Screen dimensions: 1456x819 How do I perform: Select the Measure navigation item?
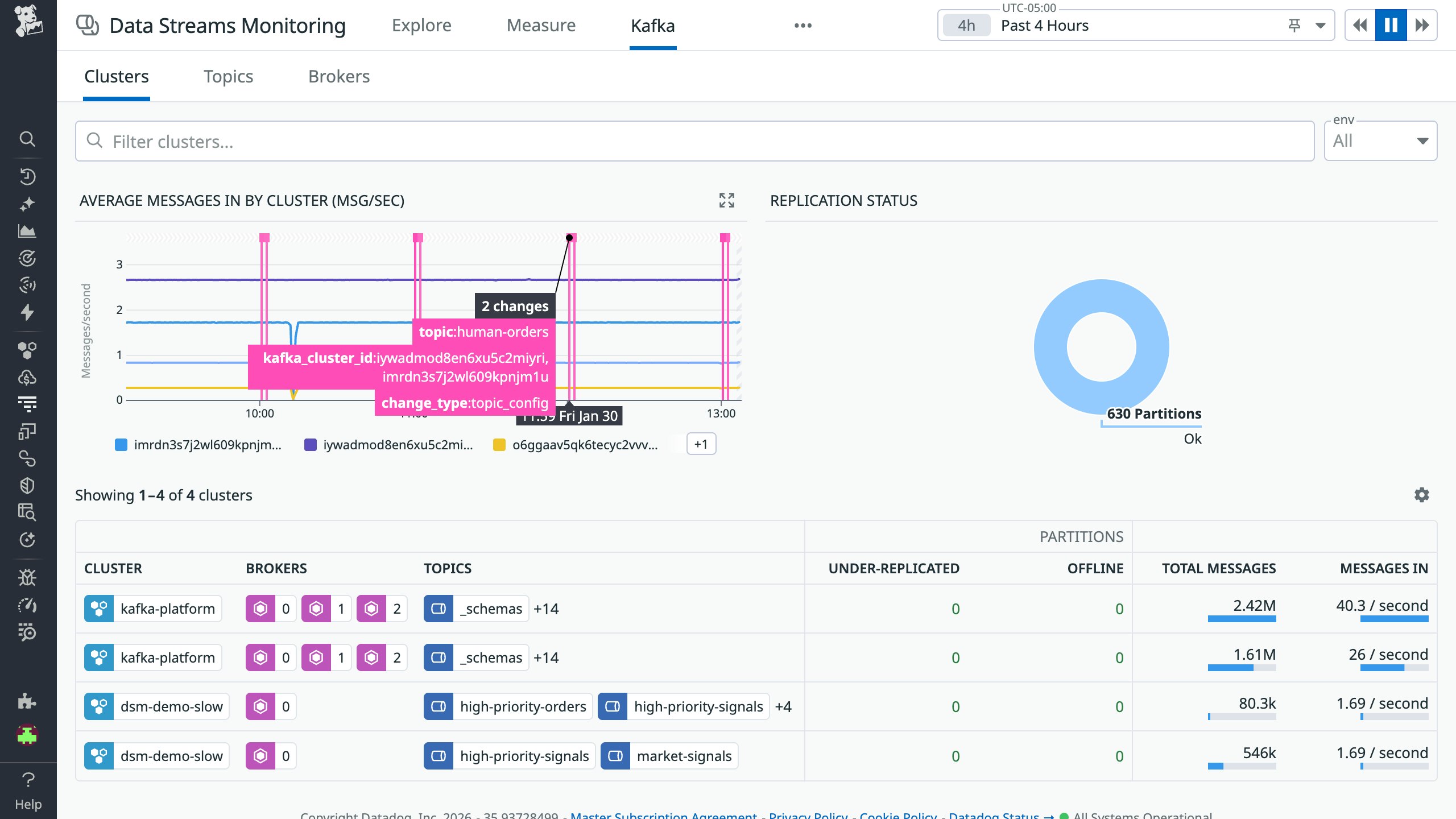(541, 25)
